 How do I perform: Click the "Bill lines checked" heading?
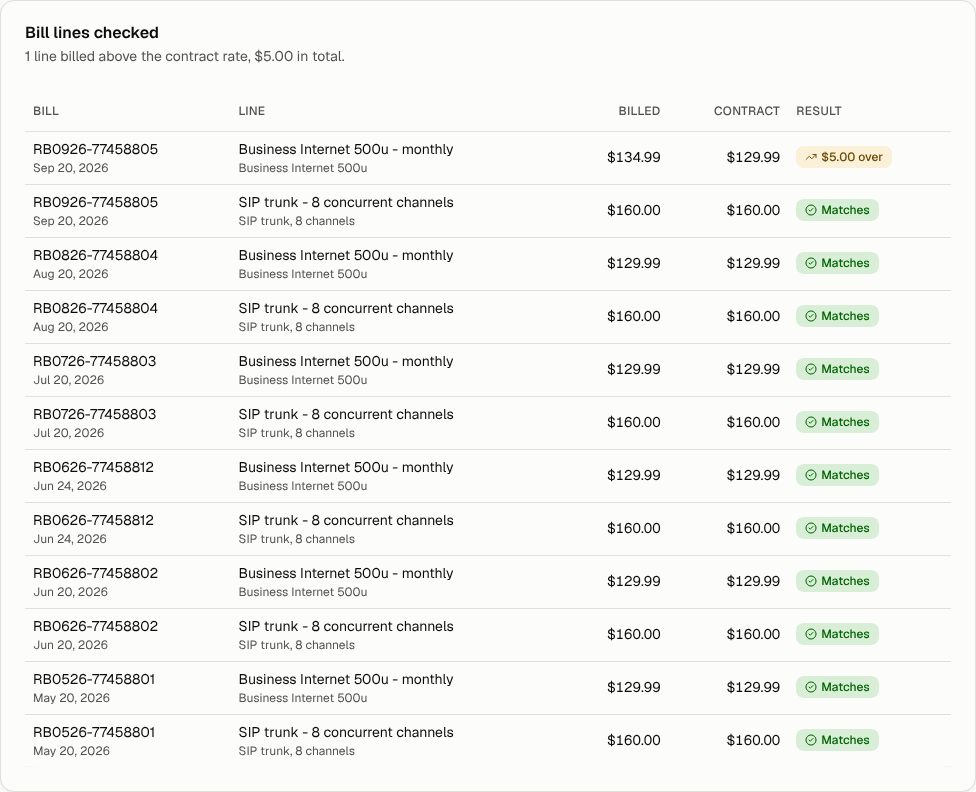92,32
